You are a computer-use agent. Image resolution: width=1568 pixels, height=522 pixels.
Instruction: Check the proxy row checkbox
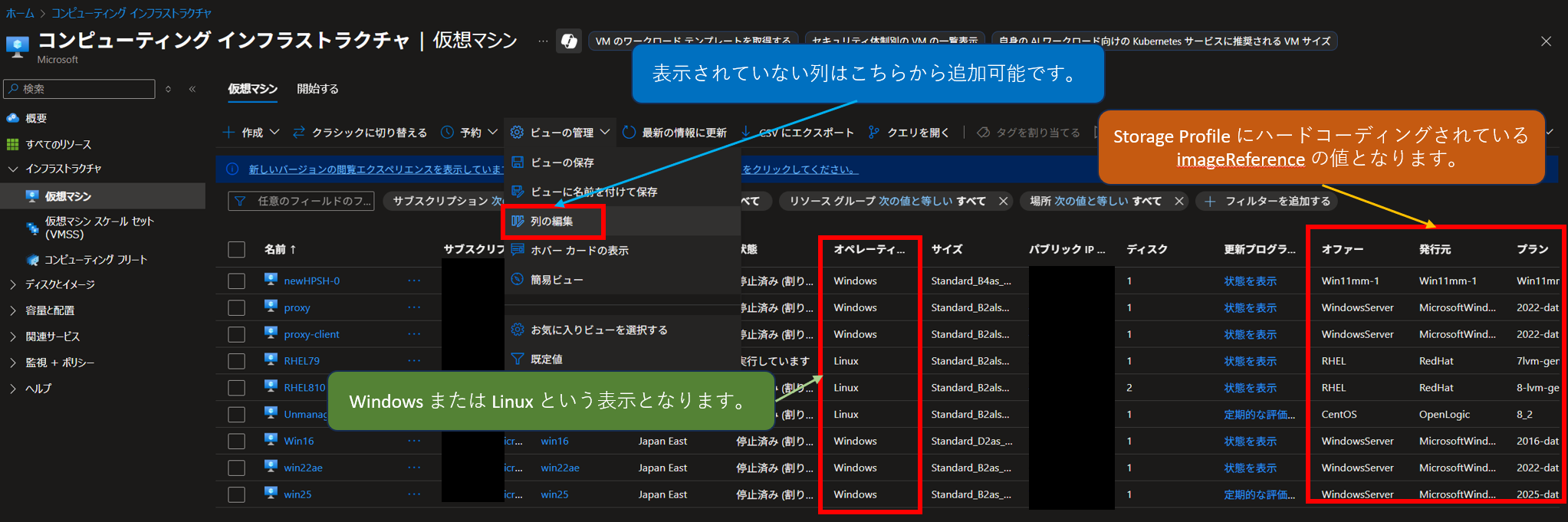click(x=236, y=307)
